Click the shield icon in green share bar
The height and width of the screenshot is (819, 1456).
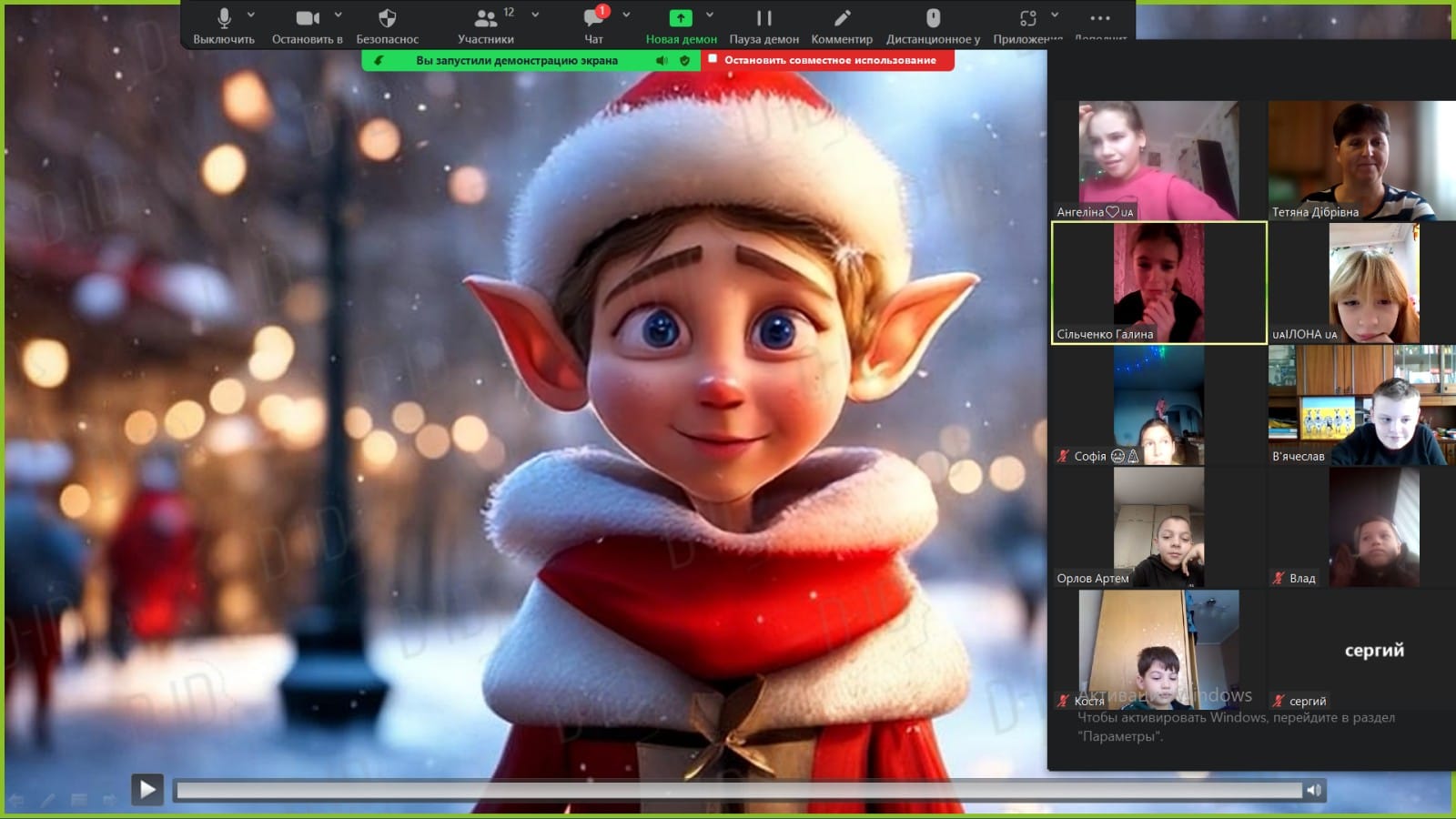click(684, 60)
